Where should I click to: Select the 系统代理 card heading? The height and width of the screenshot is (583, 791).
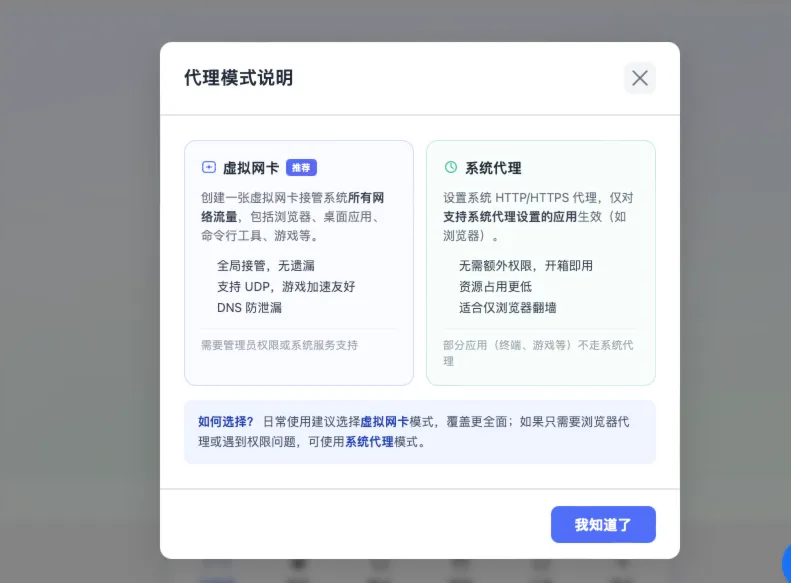(x=493, y=168)
